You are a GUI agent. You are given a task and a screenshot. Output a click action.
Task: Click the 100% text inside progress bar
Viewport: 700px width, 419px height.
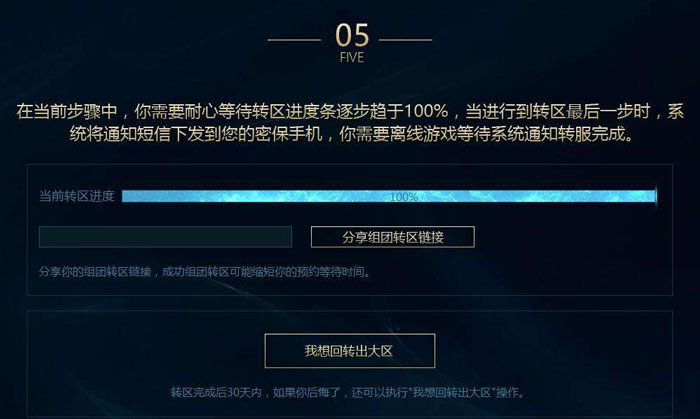pos(404,197)
